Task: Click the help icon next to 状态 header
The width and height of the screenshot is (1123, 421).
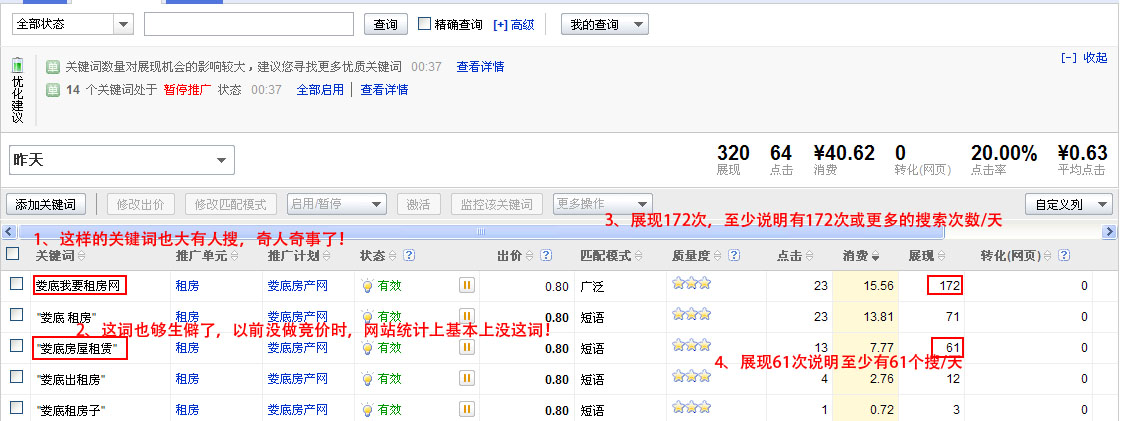Action: 410,255
